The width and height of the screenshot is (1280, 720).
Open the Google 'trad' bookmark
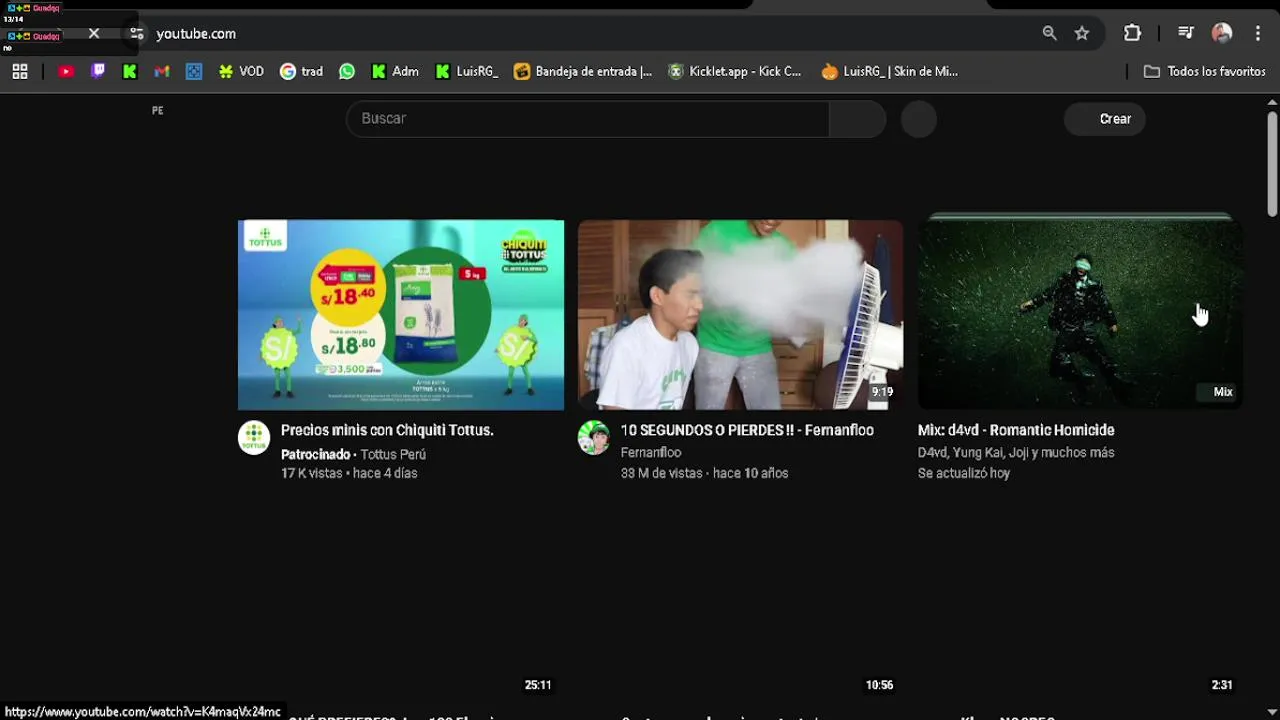(x=301, y=71)
